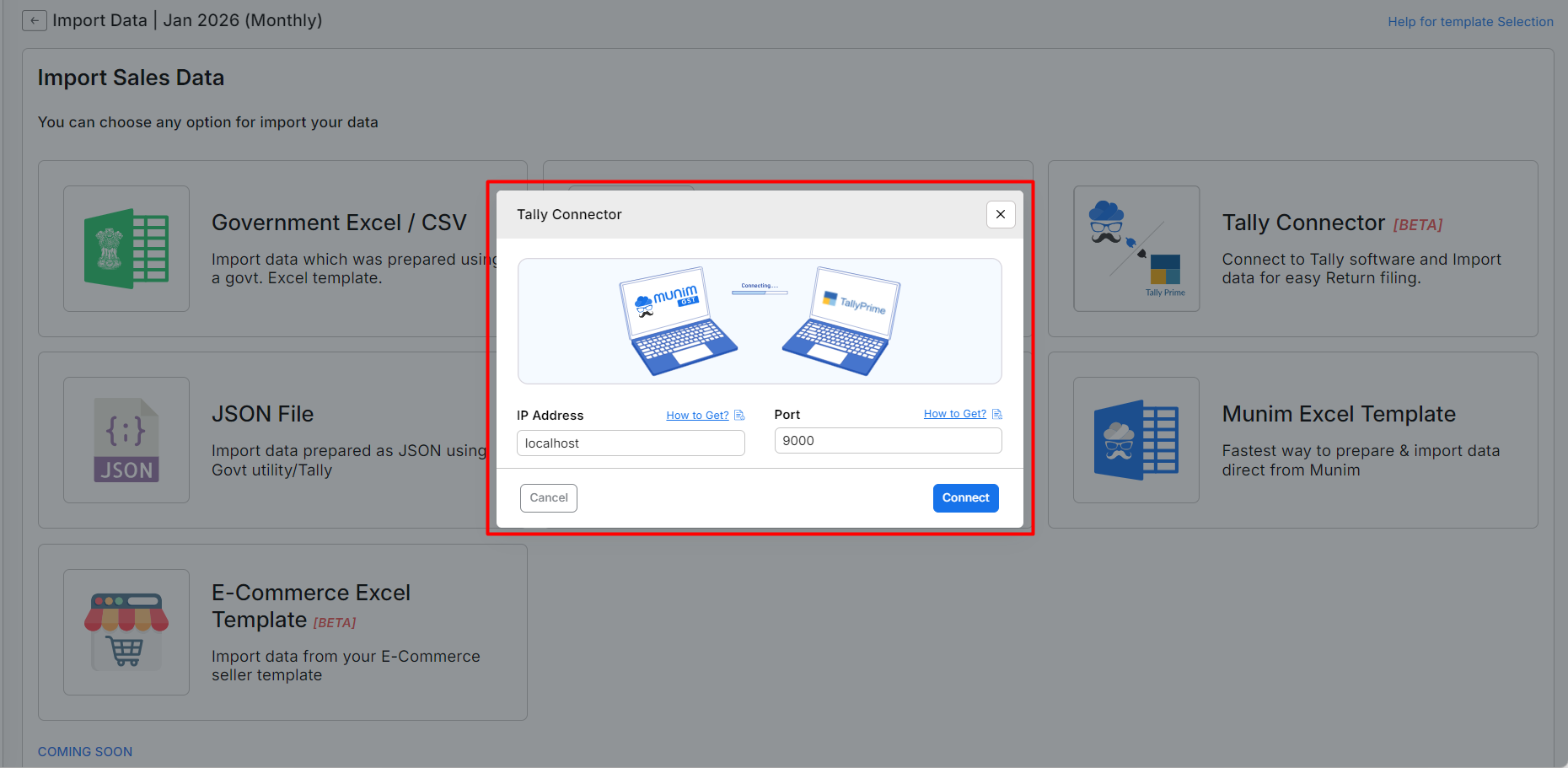Focus the Port field containing 9000

(888, 441)
